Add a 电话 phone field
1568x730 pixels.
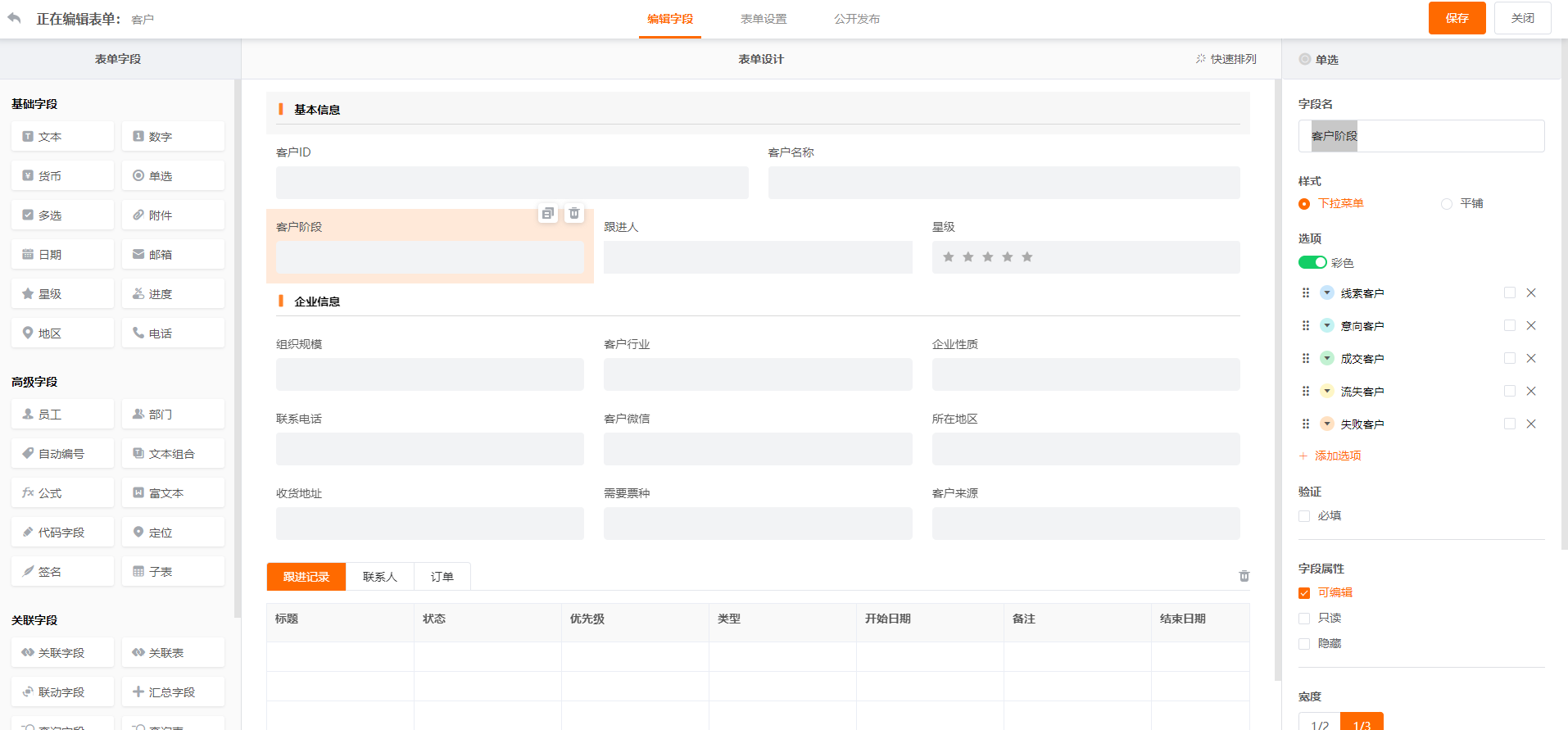[x=173, y=333]
